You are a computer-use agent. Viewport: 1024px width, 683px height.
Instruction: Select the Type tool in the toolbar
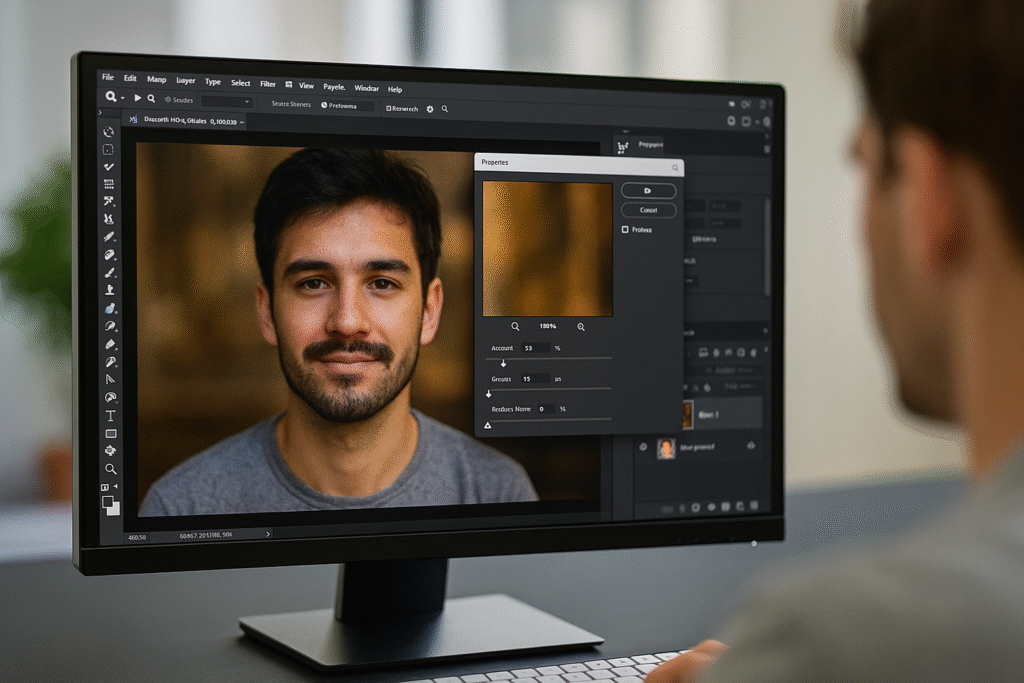(110, 415)
